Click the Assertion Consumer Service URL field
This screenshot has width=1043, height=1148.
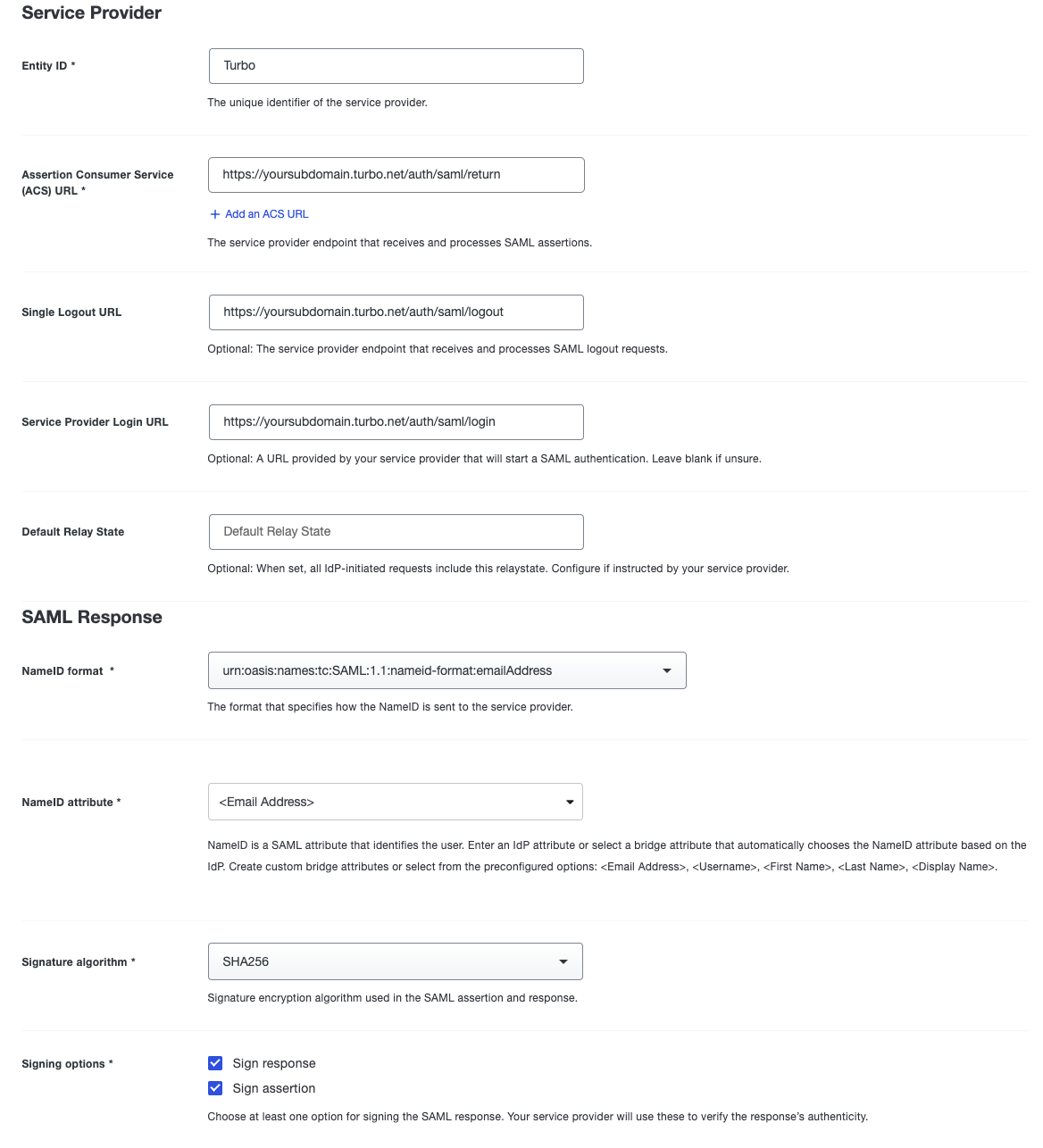[396, 174]
